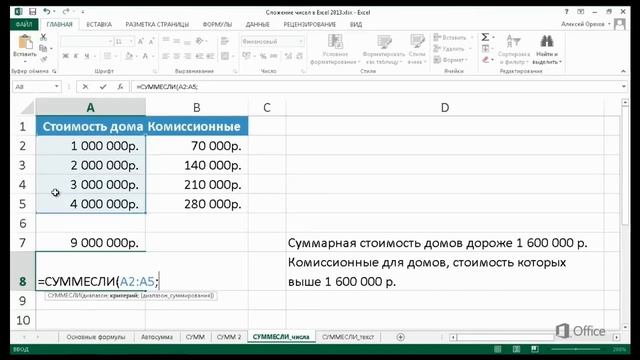Viewport: 640px width, 360px height.
Task: Toggle Merge and Center for cells
Action: (x=225, y=56)
